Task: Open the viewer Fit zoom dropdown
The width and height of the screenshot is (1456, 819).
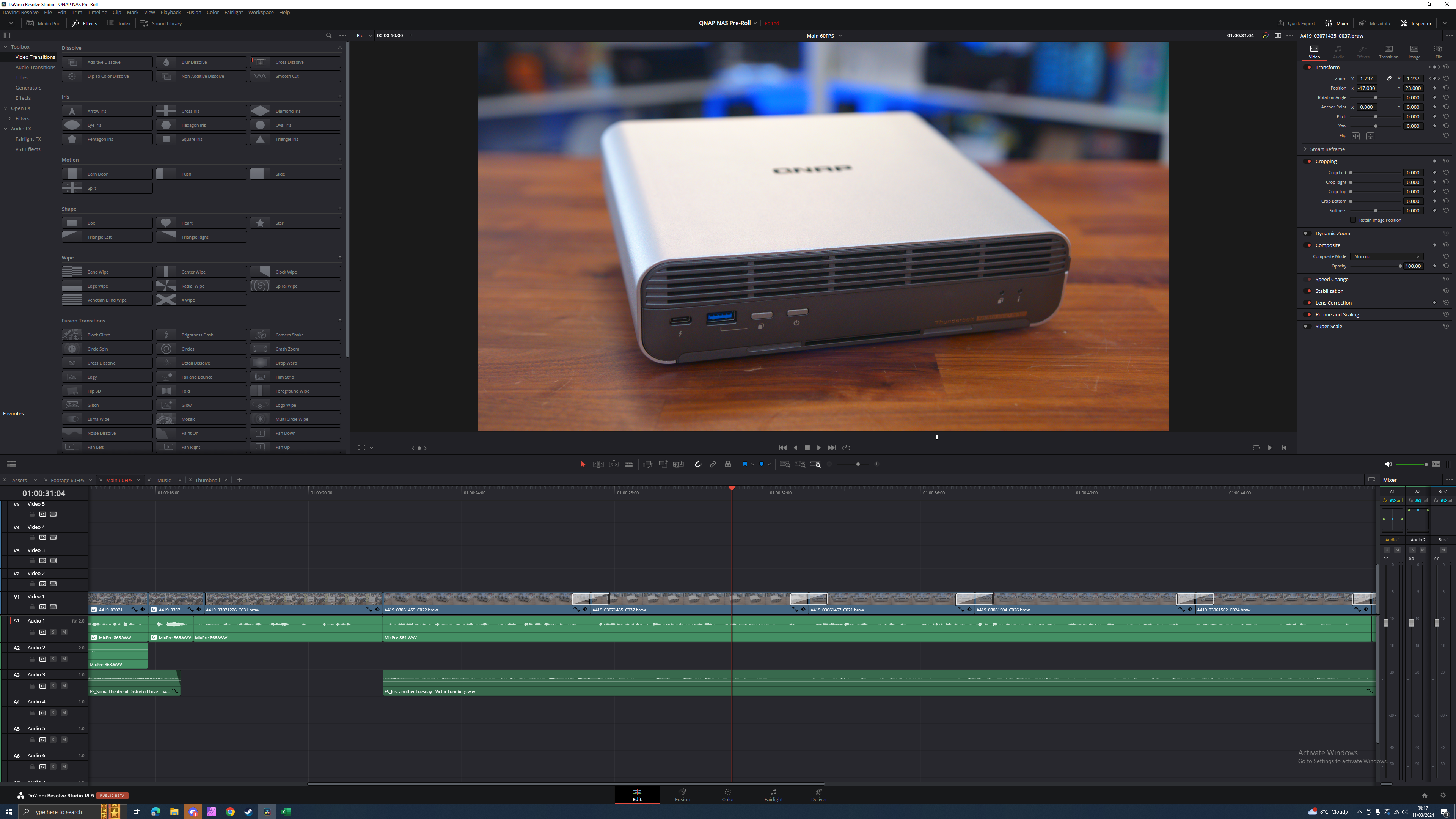Action: 364,35
